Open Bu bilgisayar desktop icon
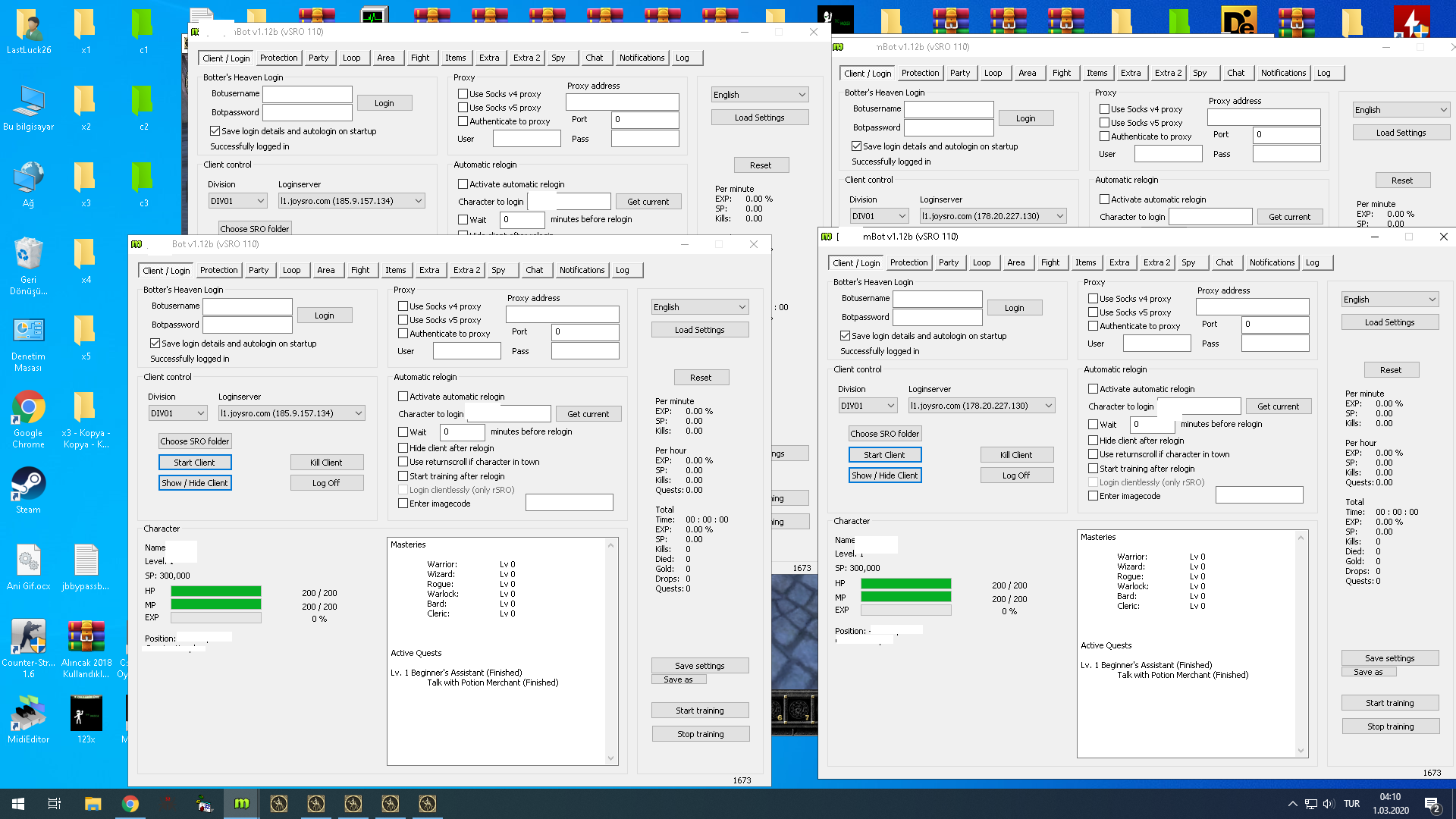This screenshot has width=1456, height=819. pos(29,107)
